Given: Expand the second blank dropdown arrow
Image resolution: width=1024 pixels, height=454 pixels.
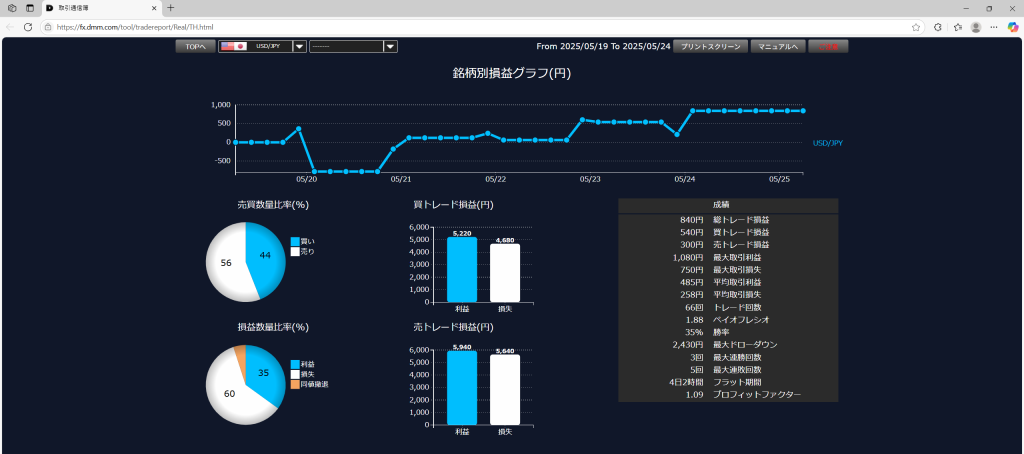Looking at the screenshot, I should tap(390, 46).
